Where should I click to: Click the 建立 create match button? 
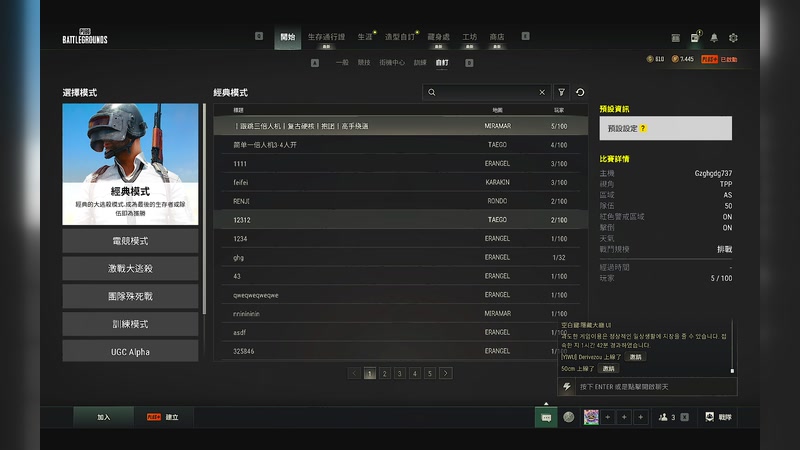click(x=163, y=417)
